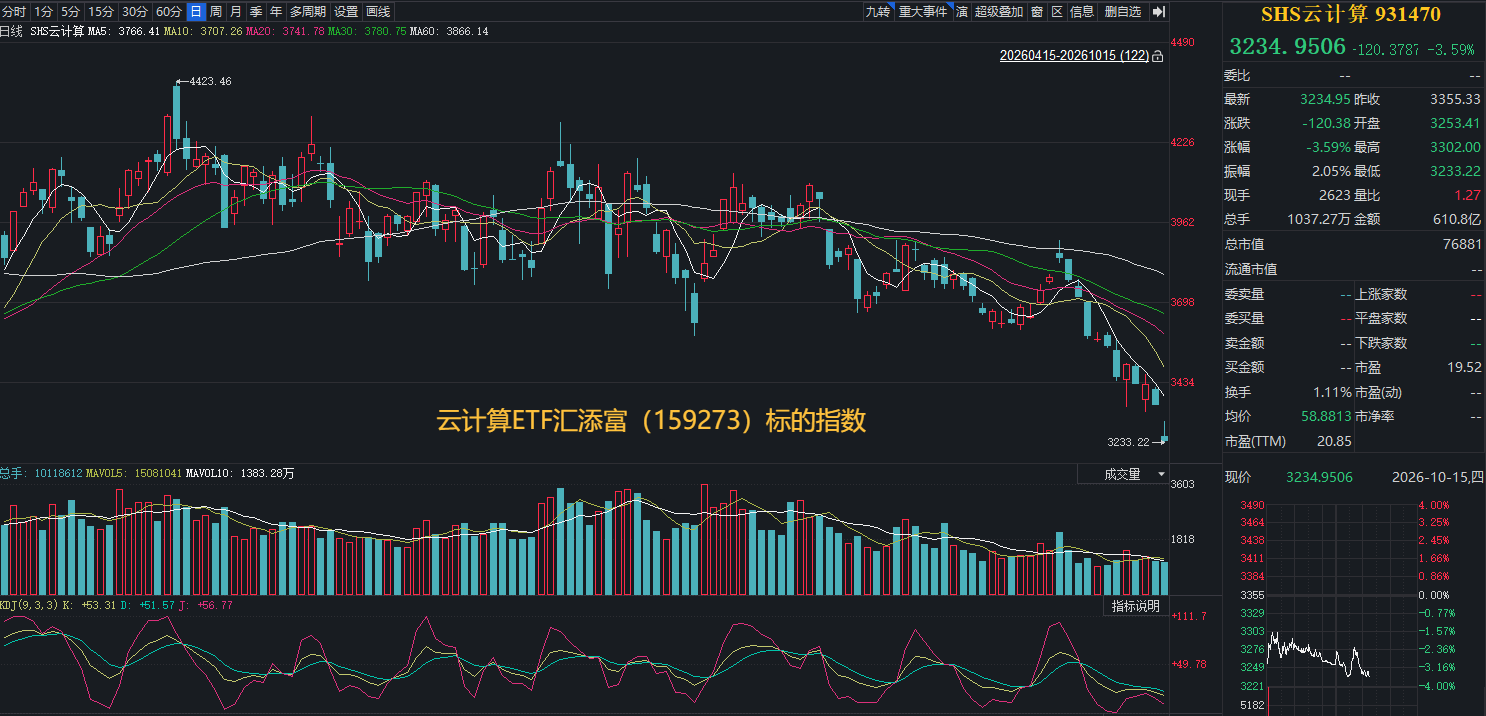Click the MA60 value in the chart legend
The image size is (1486, 716).
[x=449, y=32]
